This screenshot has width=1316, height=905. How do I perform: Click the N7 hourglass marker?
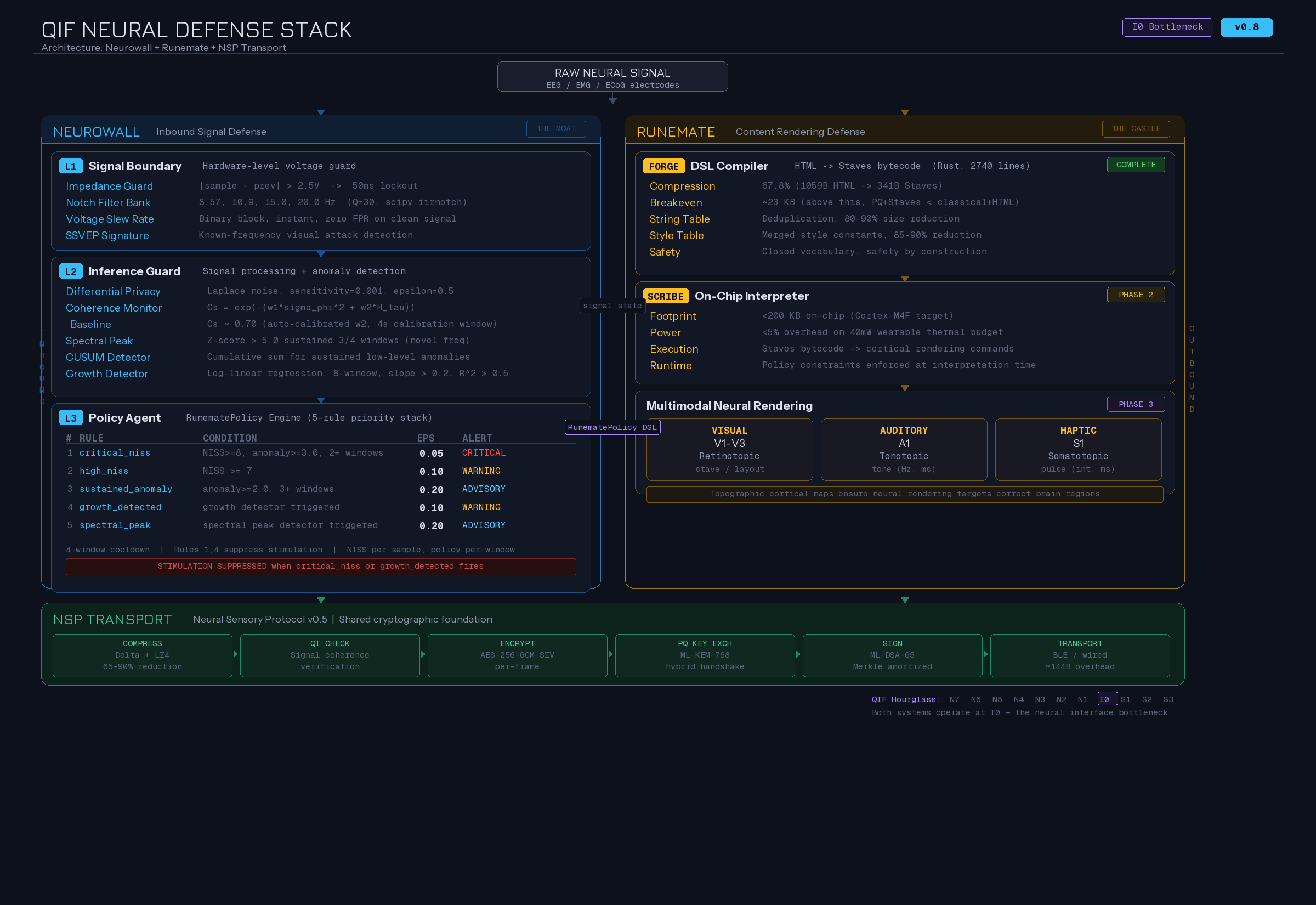click(955, 700)
